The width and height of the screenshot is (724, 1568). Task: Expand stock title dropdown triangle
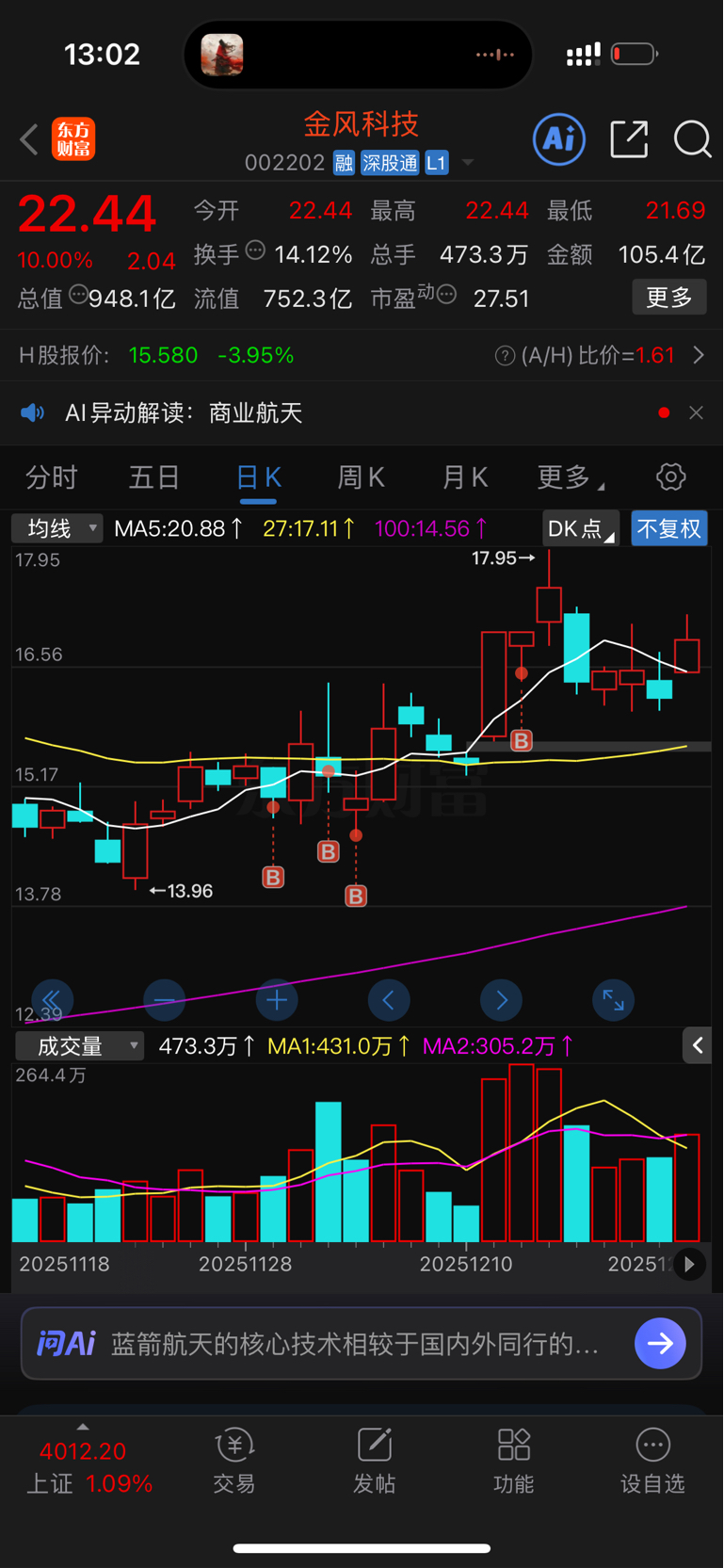tap(467, 164)
